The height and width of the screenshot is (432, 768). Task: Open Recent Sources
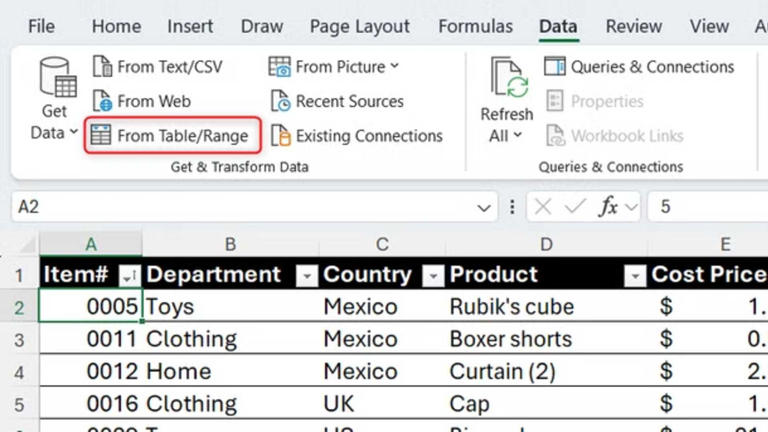[336, 101]
